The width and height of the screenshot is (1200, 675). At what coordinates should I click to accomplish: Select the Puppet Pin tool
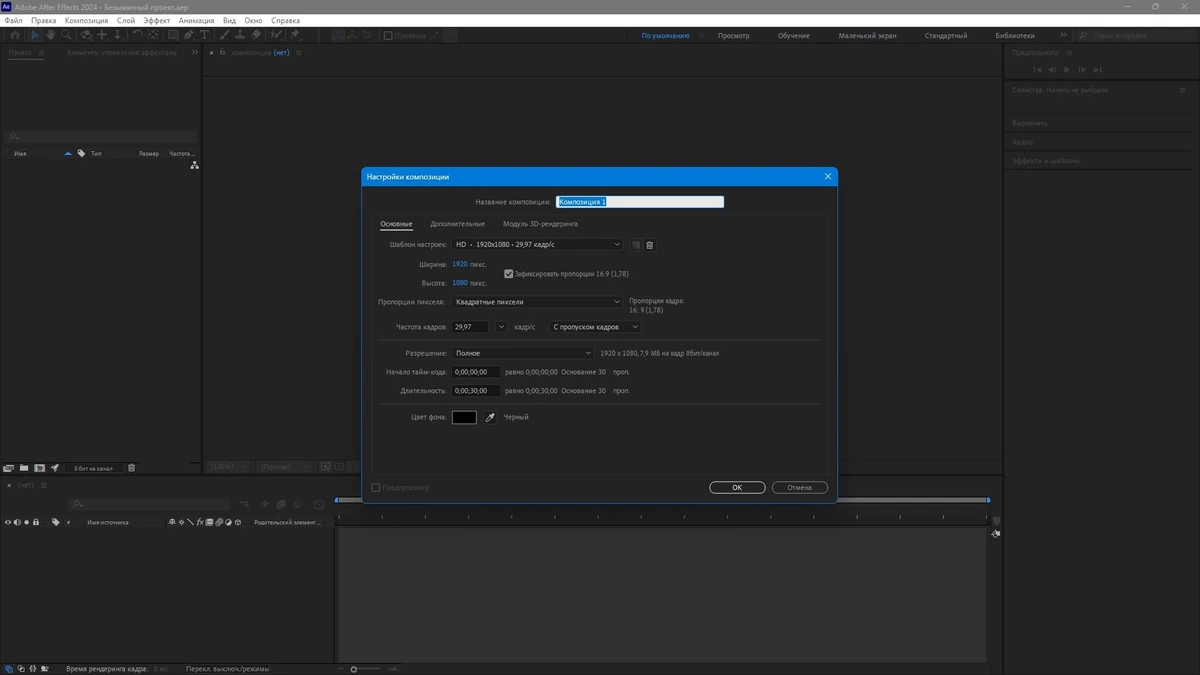click(x=295, y=35)
